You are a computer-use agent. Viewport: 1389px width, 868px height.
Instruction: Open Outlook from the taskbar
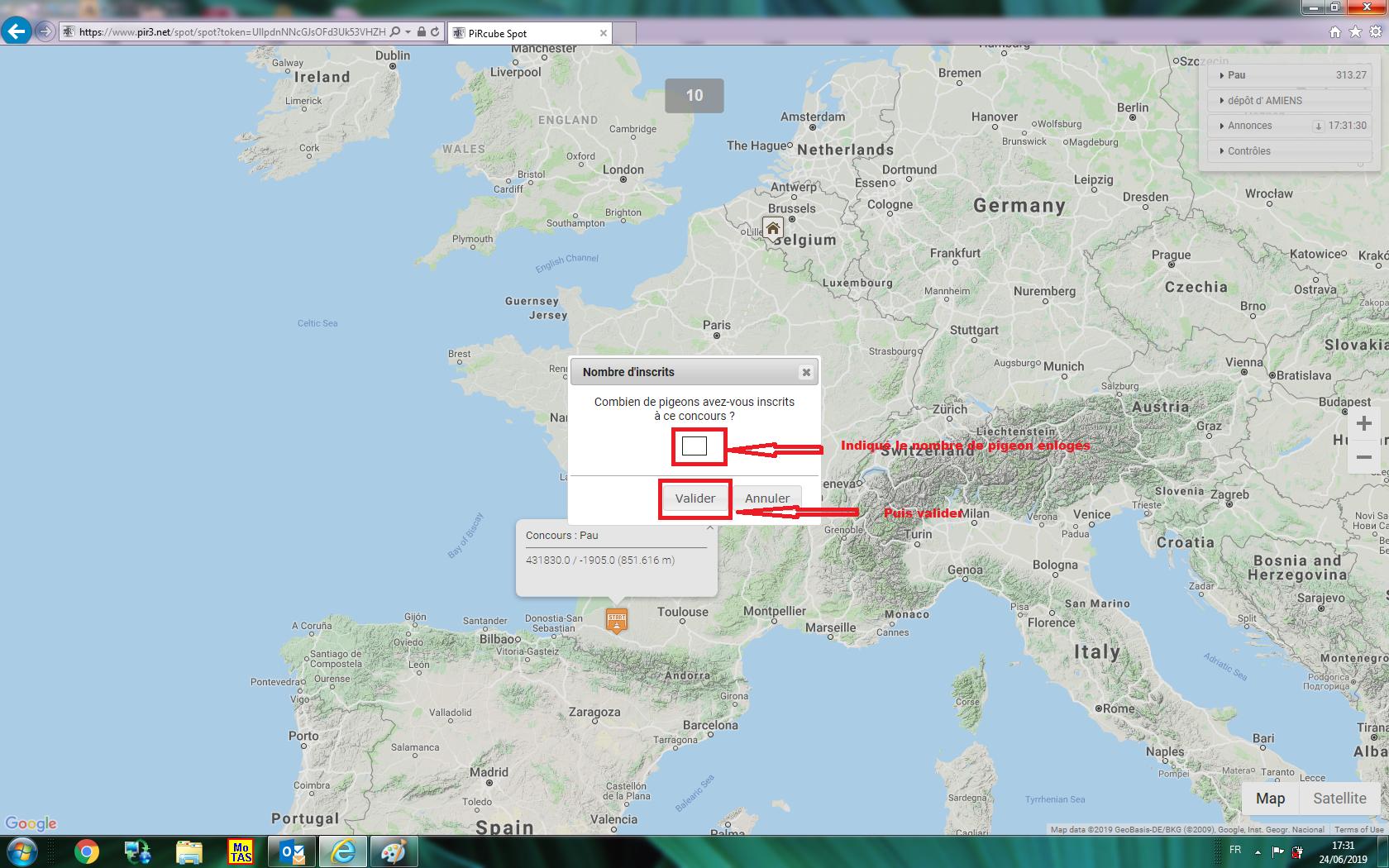pos(293,851)
